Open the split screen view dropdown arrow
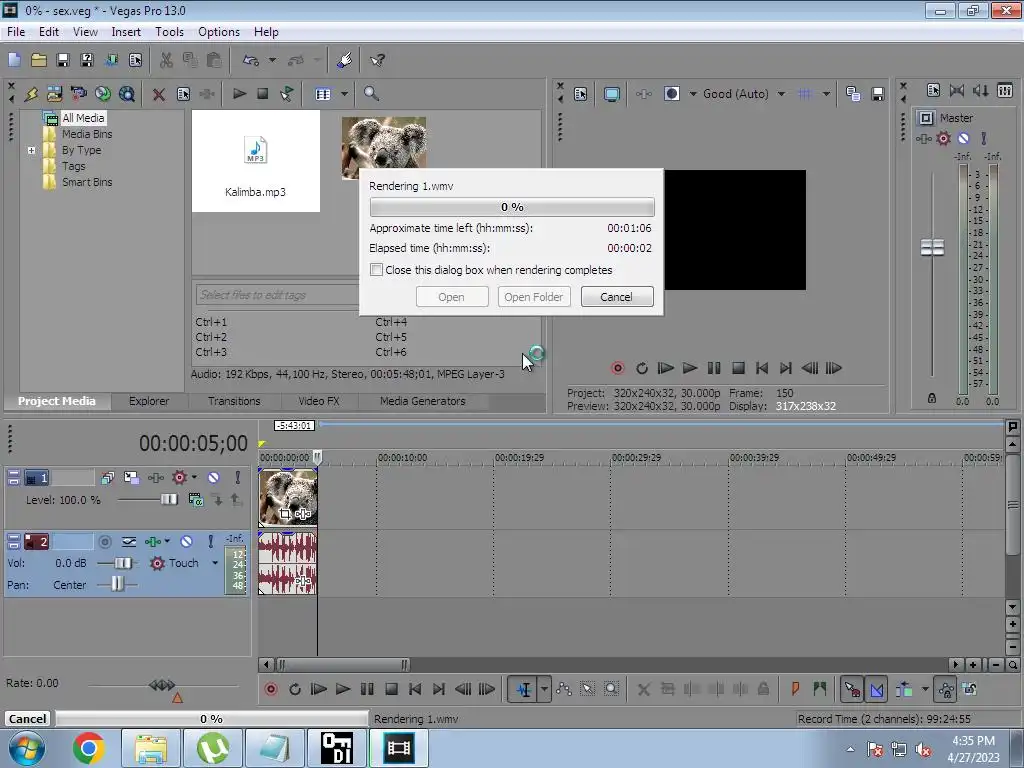Viewport: 1024px width, 768px height. (x=693, y=94)
